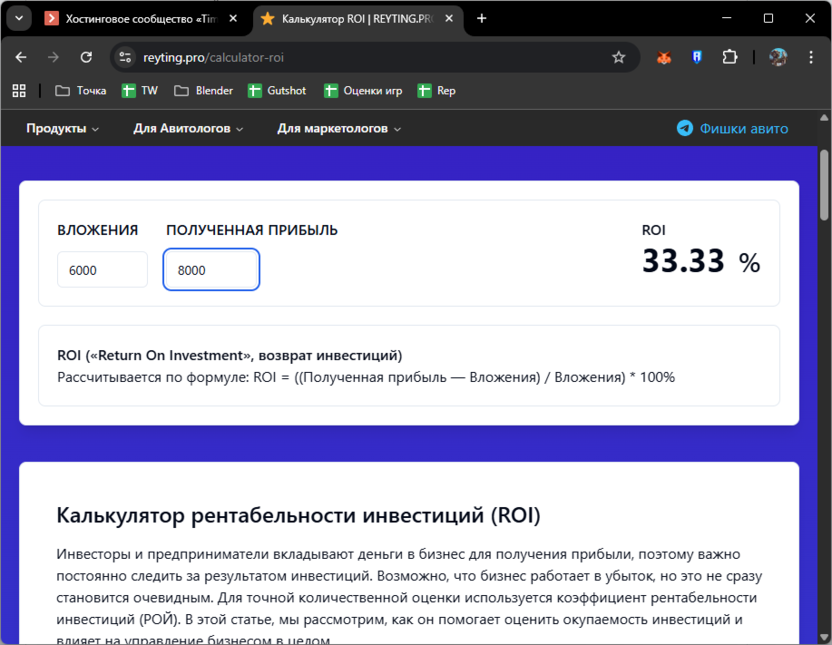Open the fox-shaped browser extension
The height and width of the screenshot is (645, 832).
pyautogui.click(x=663, y=57)
